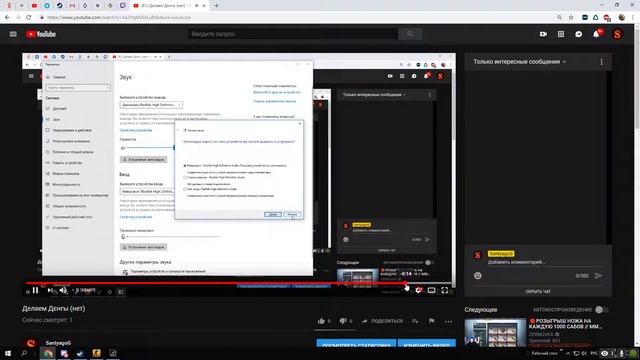The width and height of the screenshot is (640, 360).
Task: Open the notifications bell
Action: tap(596, 34)
